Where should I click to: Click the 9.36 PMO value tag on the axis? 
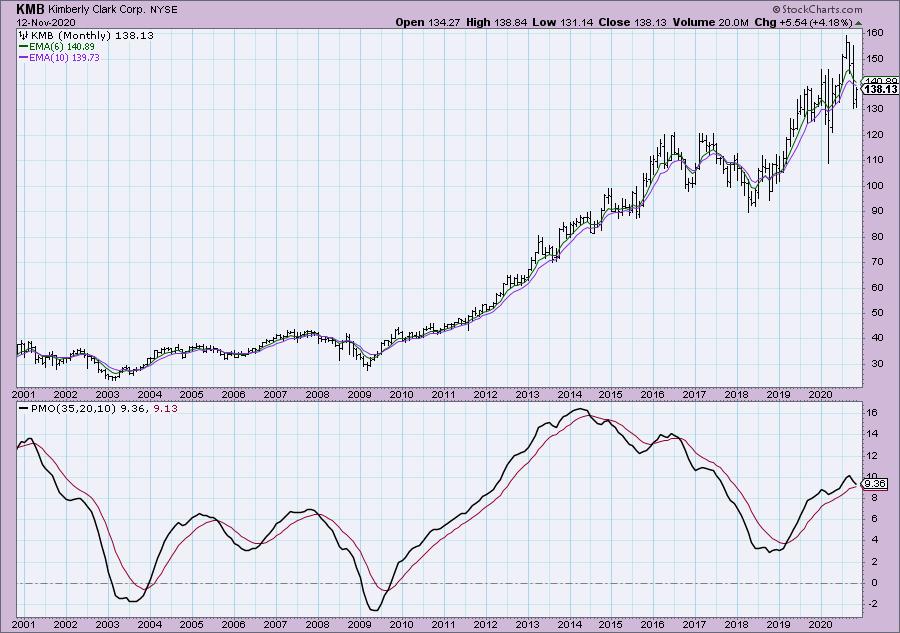pos(876,484)
